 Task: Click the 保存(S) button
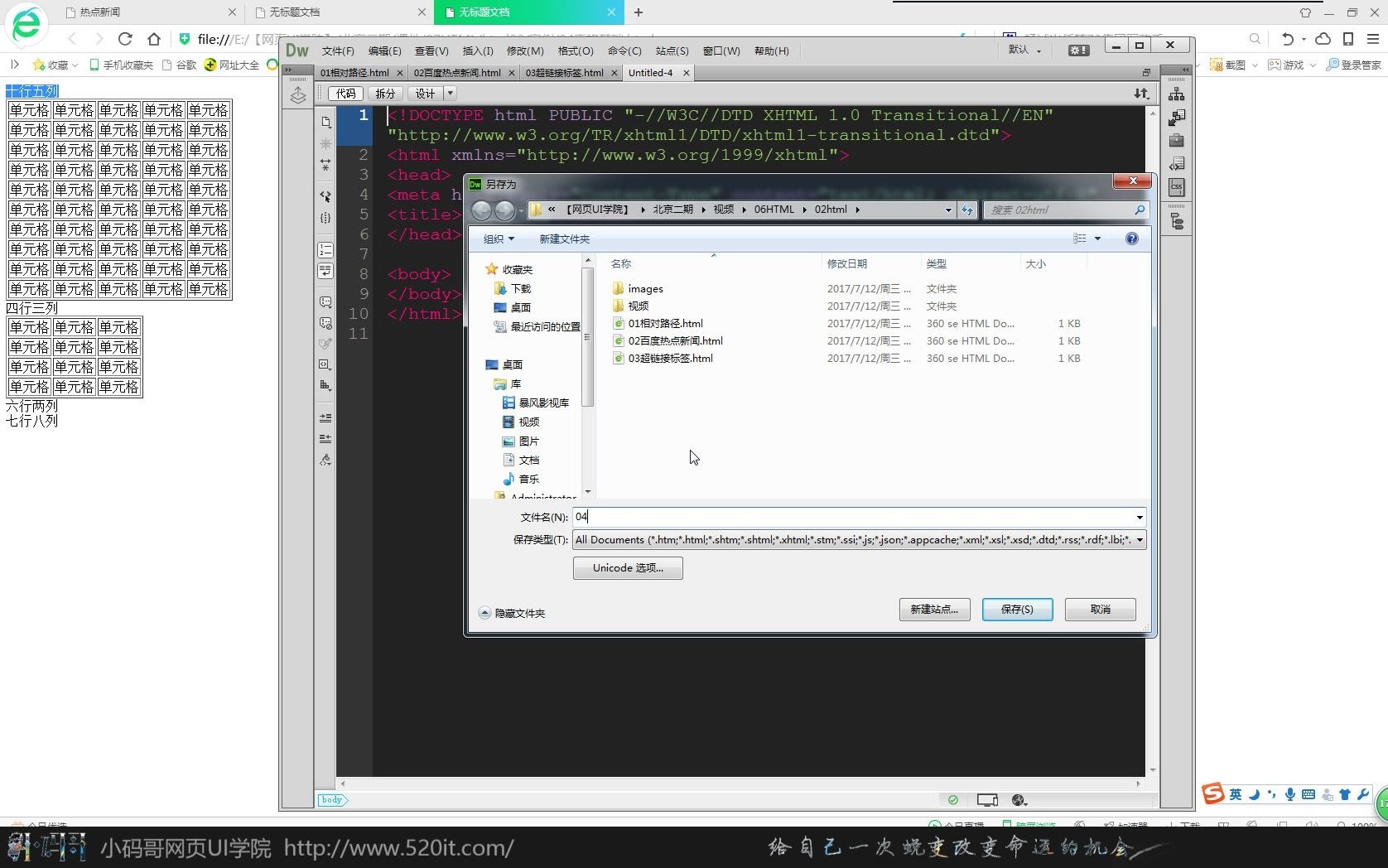pyautogui.click(x=1017, y=610)
